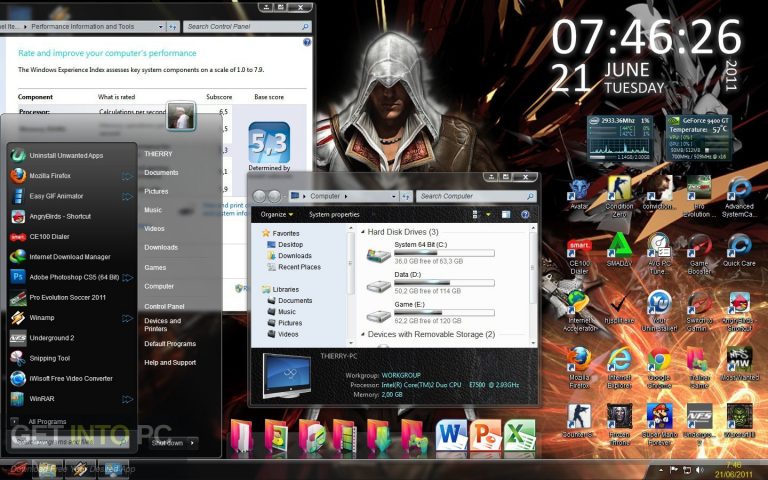Open Control Panel from Start menu
This screenshot has width=768, height=480.
coord(164,306)
